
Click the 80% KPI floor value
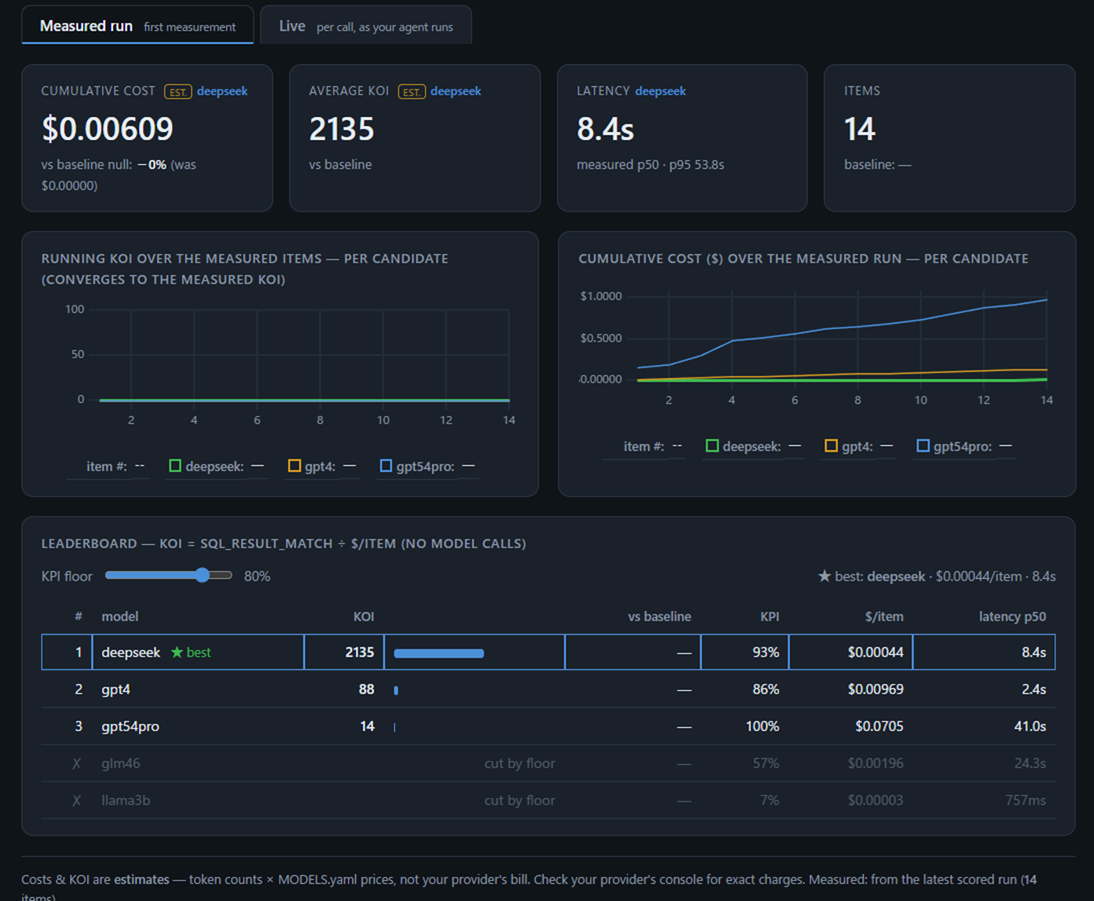pyautogui.click(x=257, y=576)
